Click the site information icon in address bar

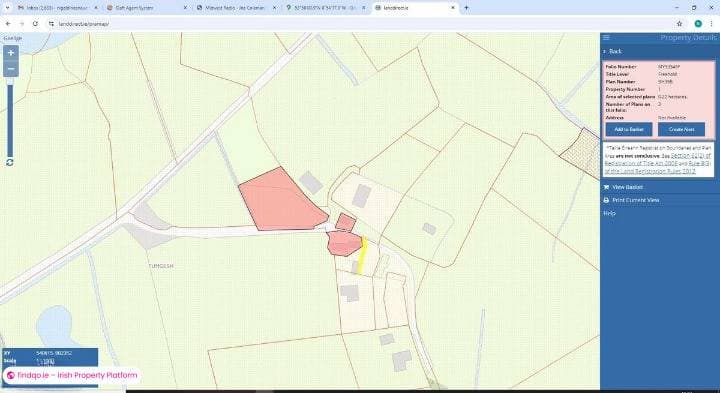click(51, 24)
